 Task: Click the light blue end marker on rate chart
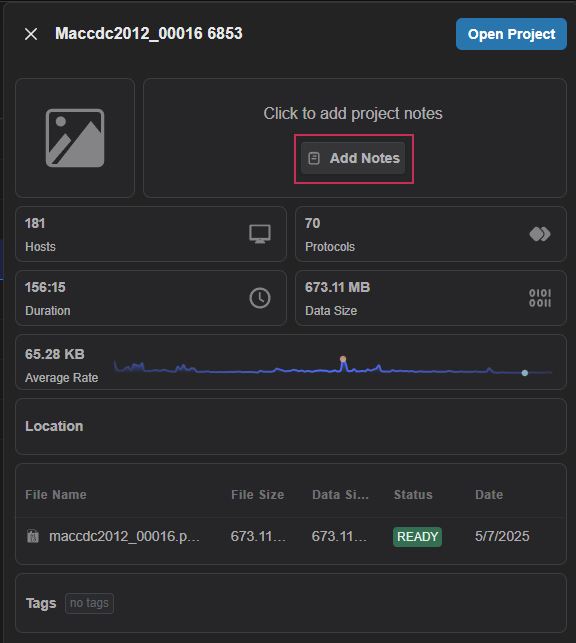(x=525, y=373)
